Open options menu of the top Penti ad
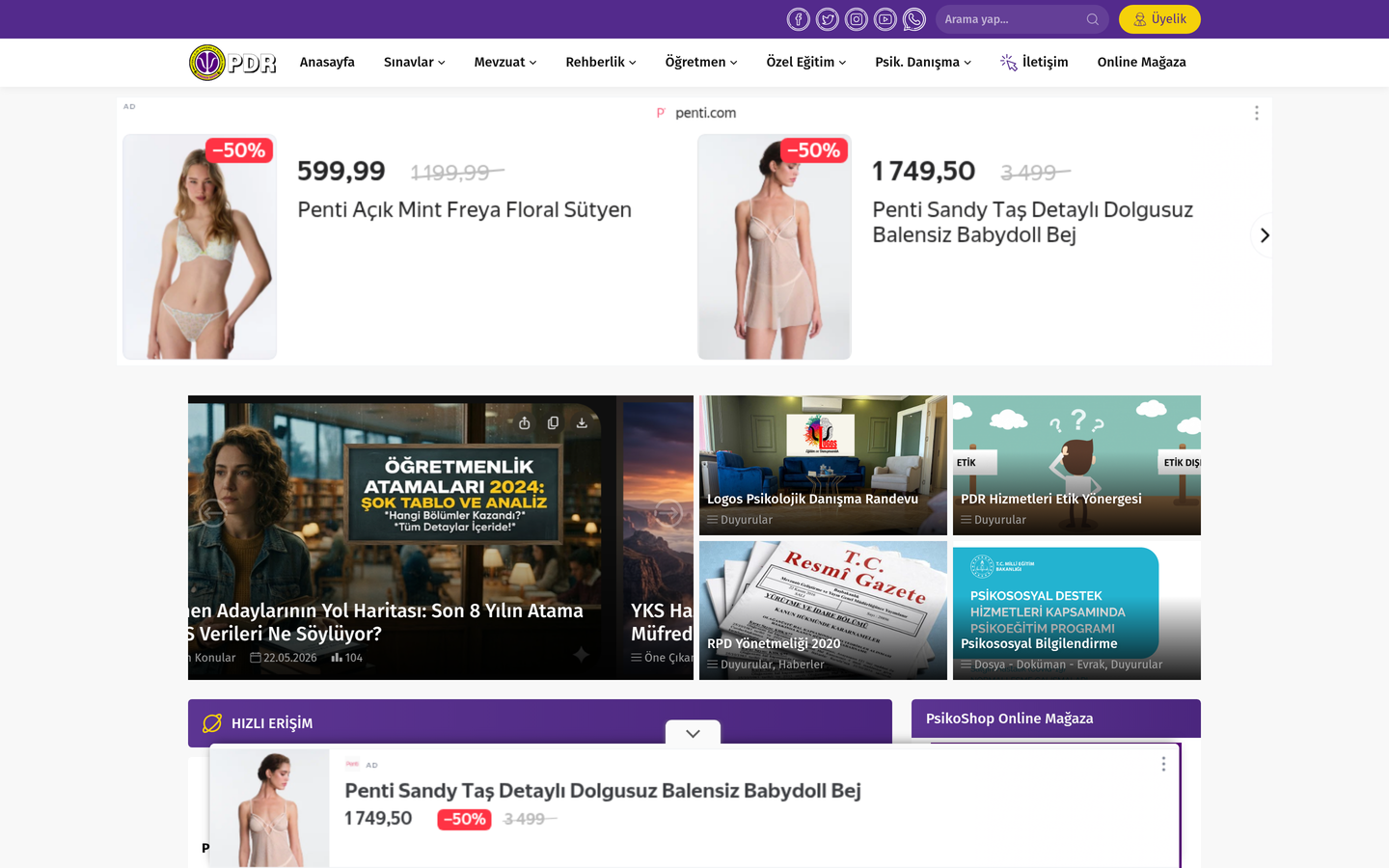The image size is (1389, 868). point(1256,113)
